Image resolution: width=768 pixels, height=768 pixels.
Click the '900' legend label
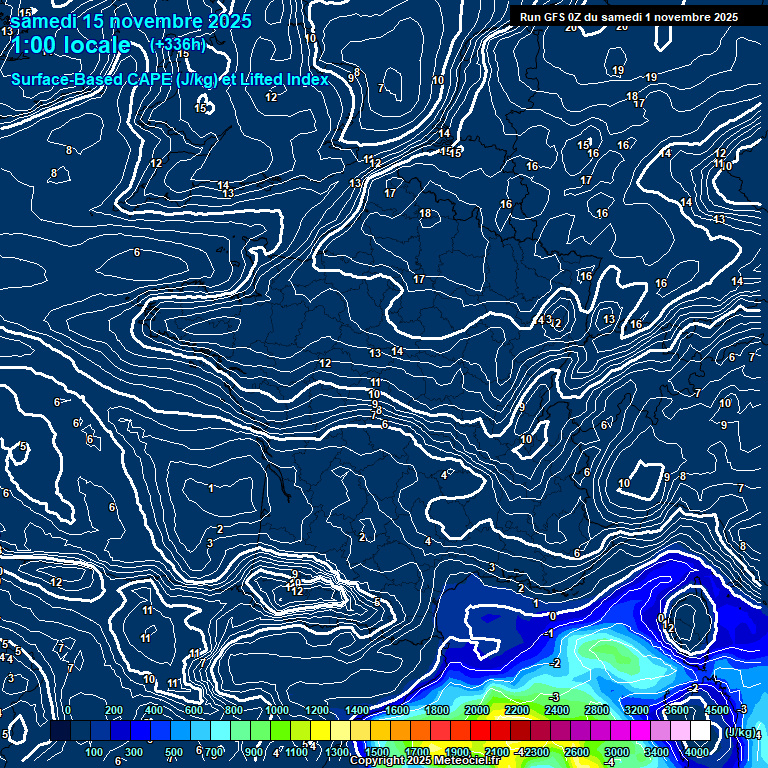(254, 752)
